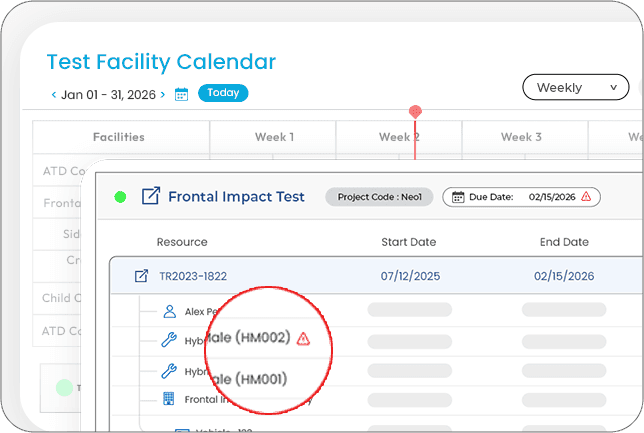Click the green status dot
Viewport: 644px width, 433px height.
120,197
